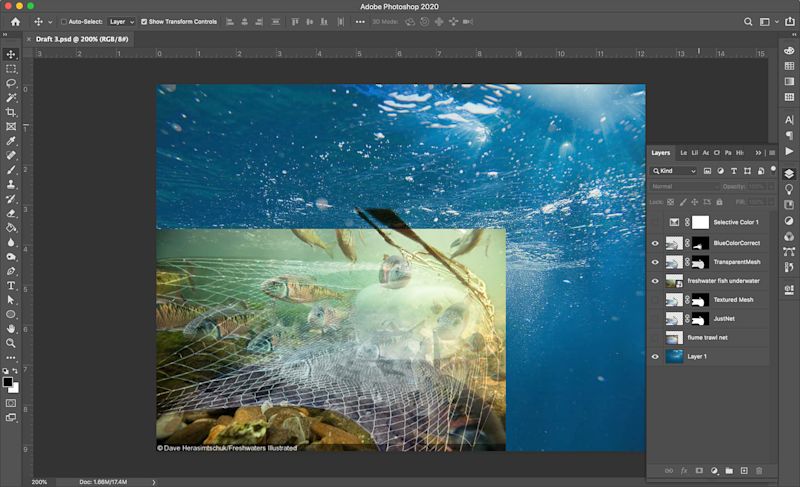Open the Layers panel tab
This screenshot has width=800, height=487.
[x=661, y=153]
